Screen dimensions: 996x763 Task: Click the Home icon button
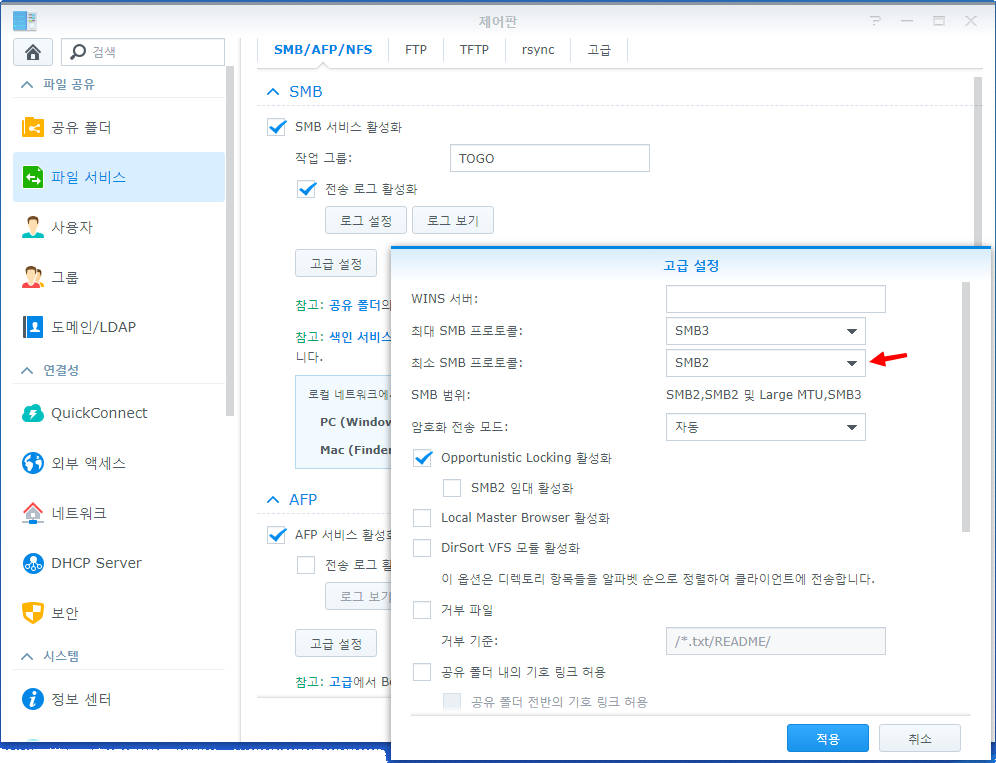pos(33,52)
